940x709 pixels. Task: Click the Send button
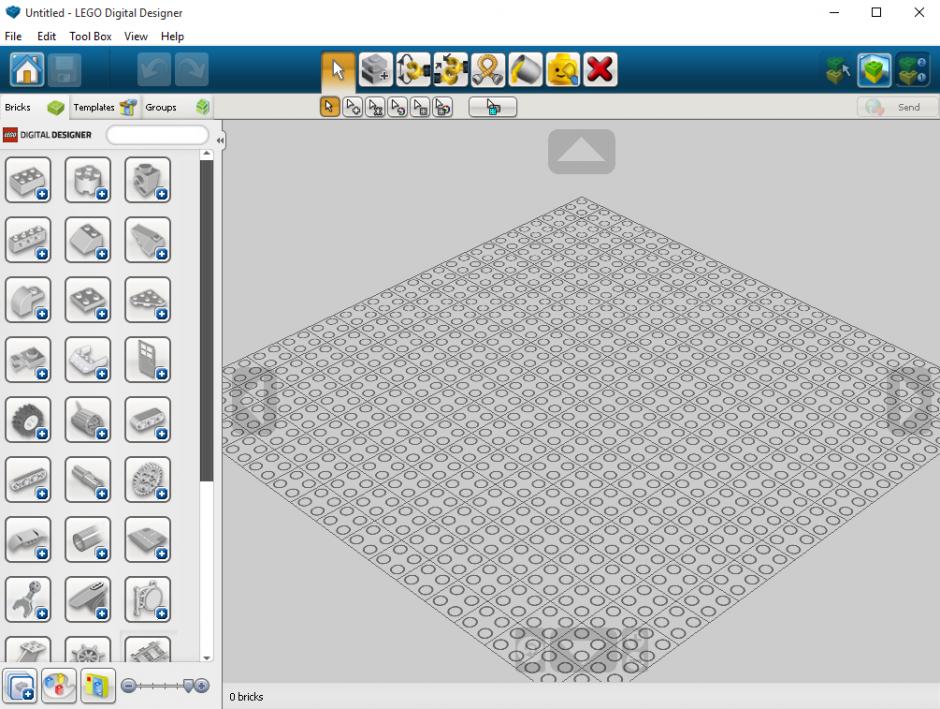(897, 107)
